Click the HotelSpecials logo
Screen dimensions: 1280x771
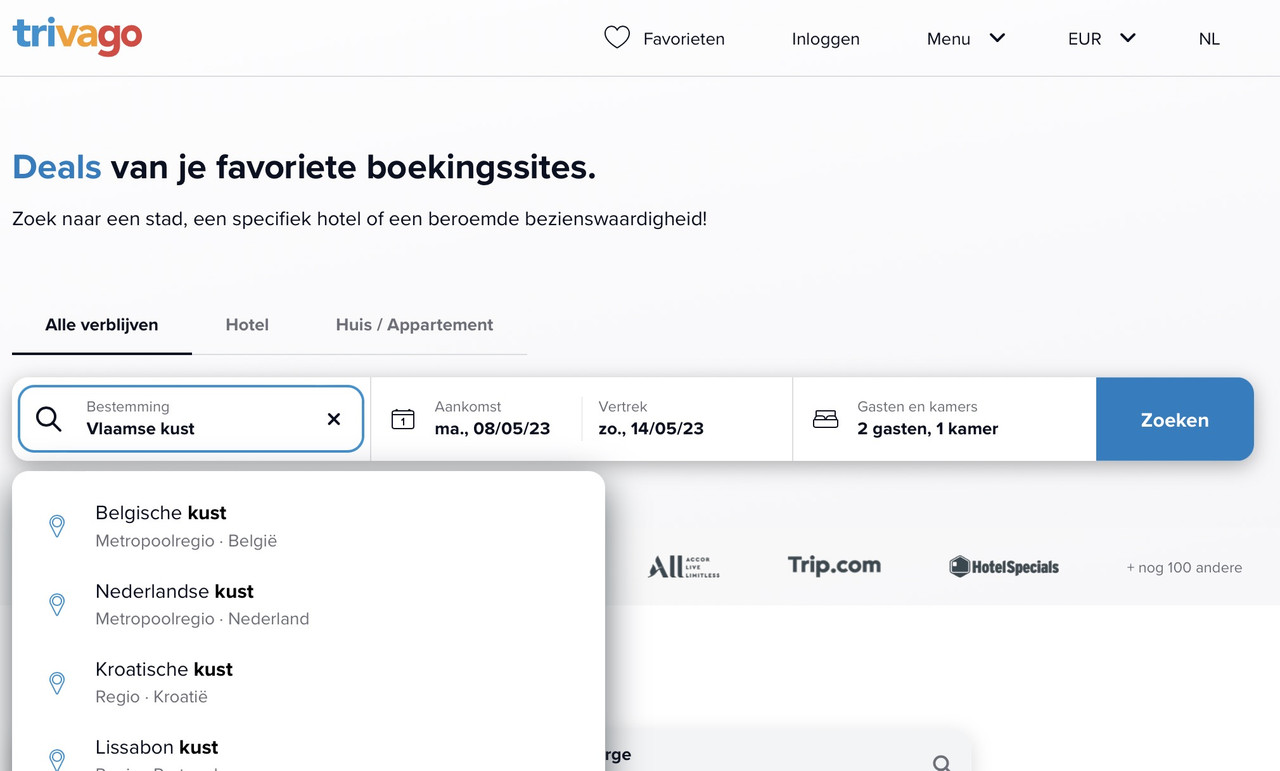coord(1004,567)
